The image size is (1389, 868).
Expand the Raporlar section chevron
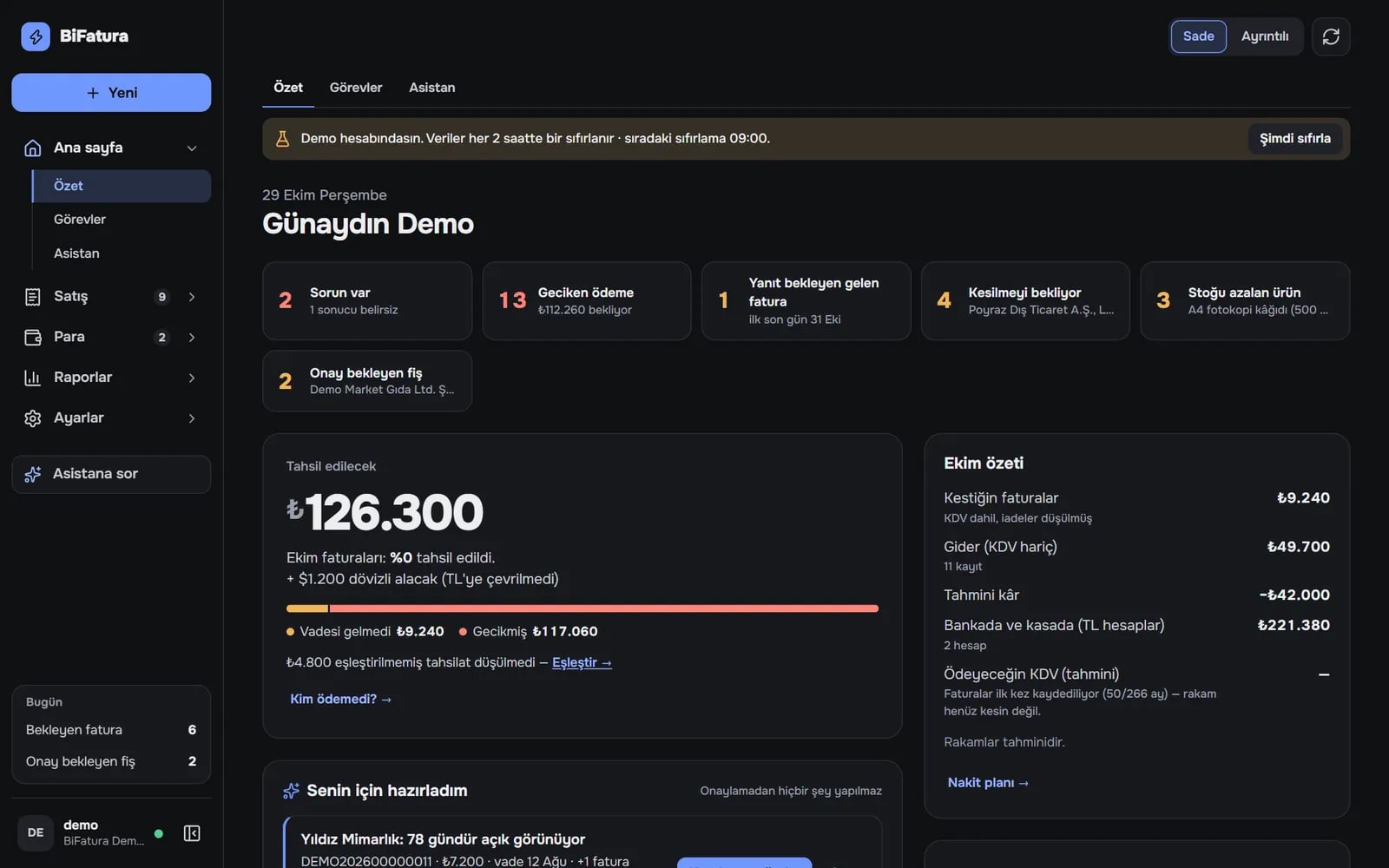coord(192,378)
